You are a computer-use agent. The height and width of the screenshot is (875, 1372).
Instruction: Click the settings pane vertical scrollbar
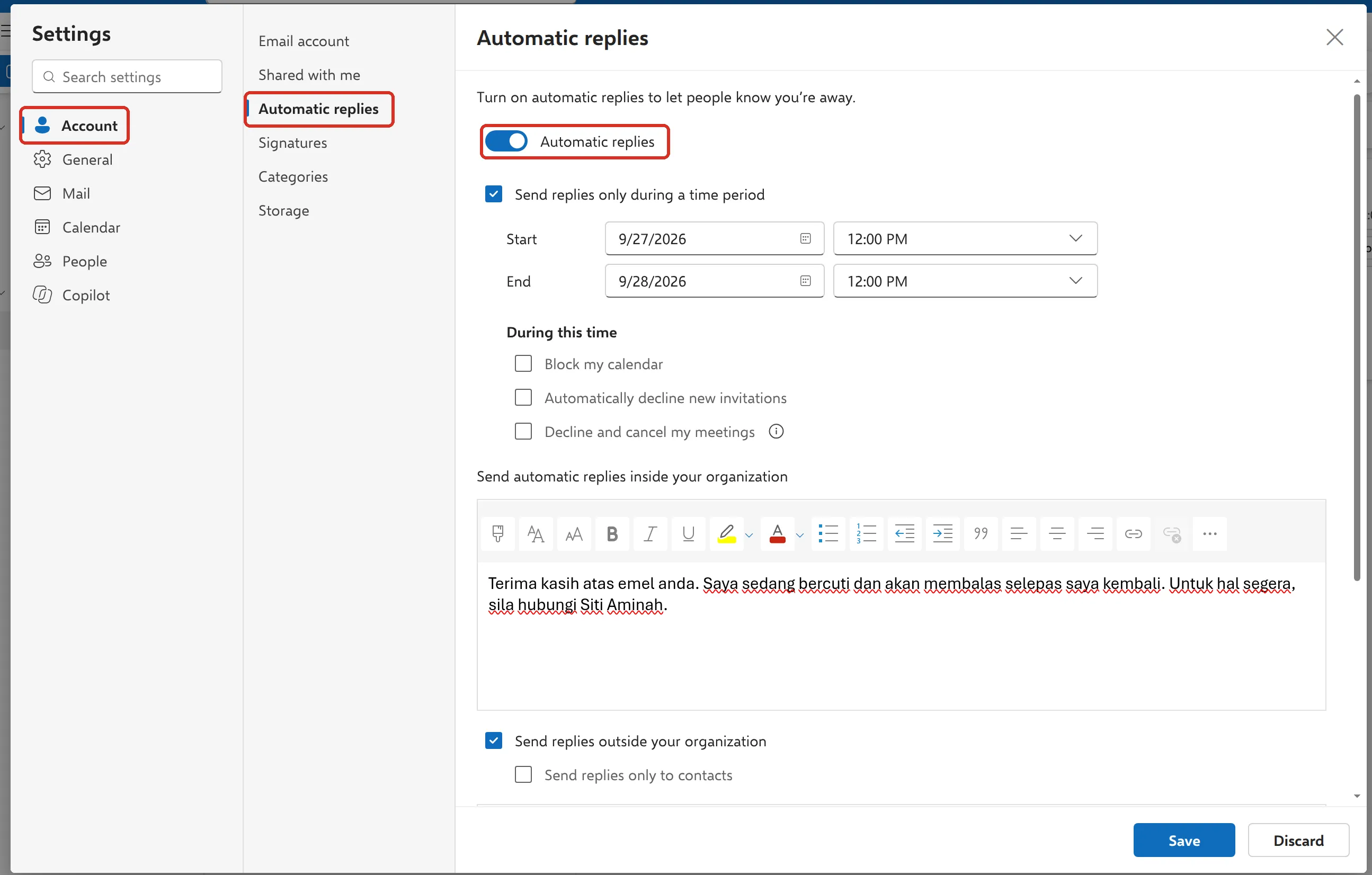coord(1357,338)
